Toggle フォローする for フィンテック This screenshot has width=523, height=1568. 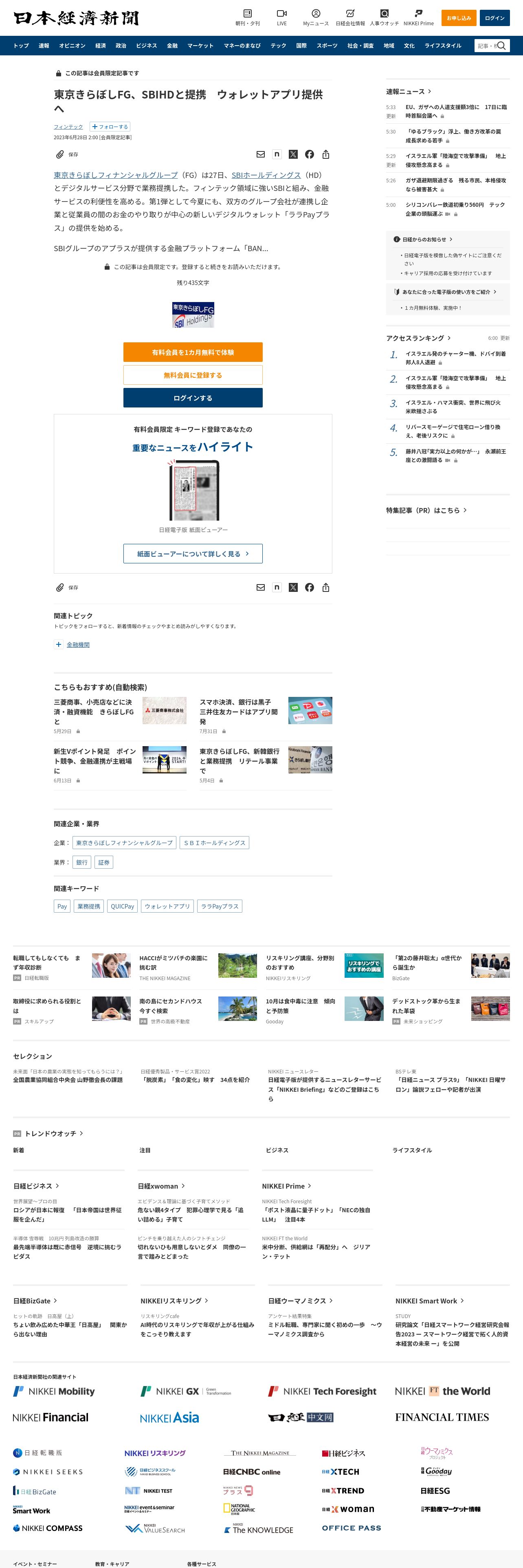(110, 127)
